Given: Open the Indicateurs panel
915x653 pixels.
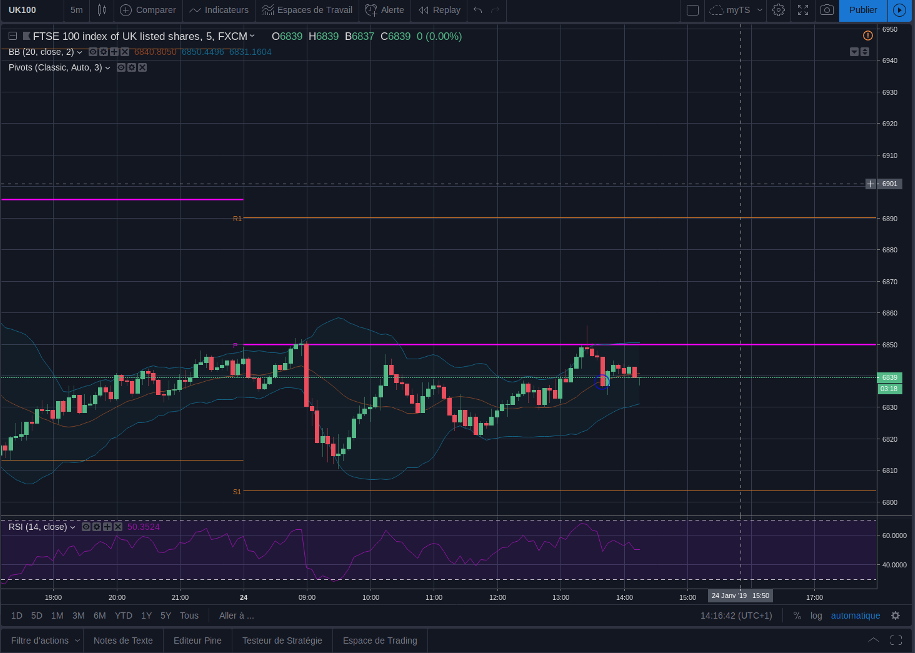Looking at the screenshot, I should pyautogui.click(x=219, y=10).
